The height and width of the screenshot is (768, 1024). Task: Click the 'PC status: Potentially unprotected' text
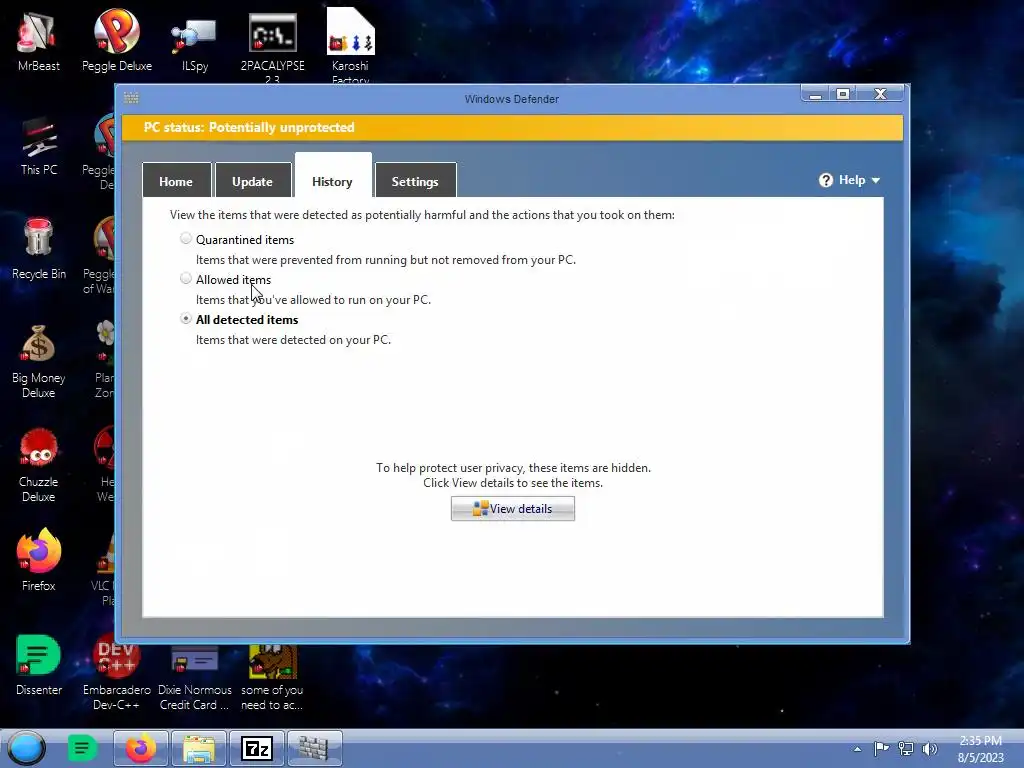tap(249, 127)
